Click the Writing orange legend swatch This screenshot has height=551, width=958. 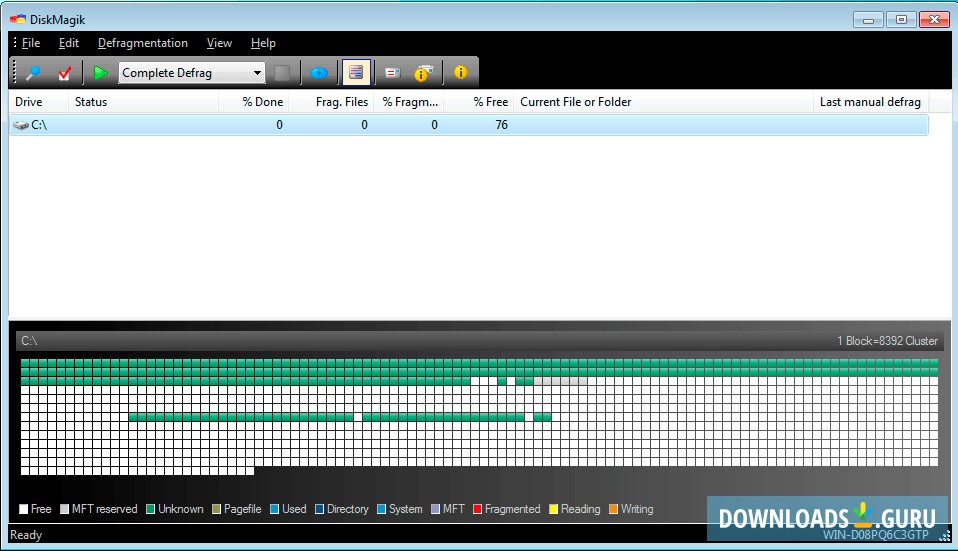613,509
